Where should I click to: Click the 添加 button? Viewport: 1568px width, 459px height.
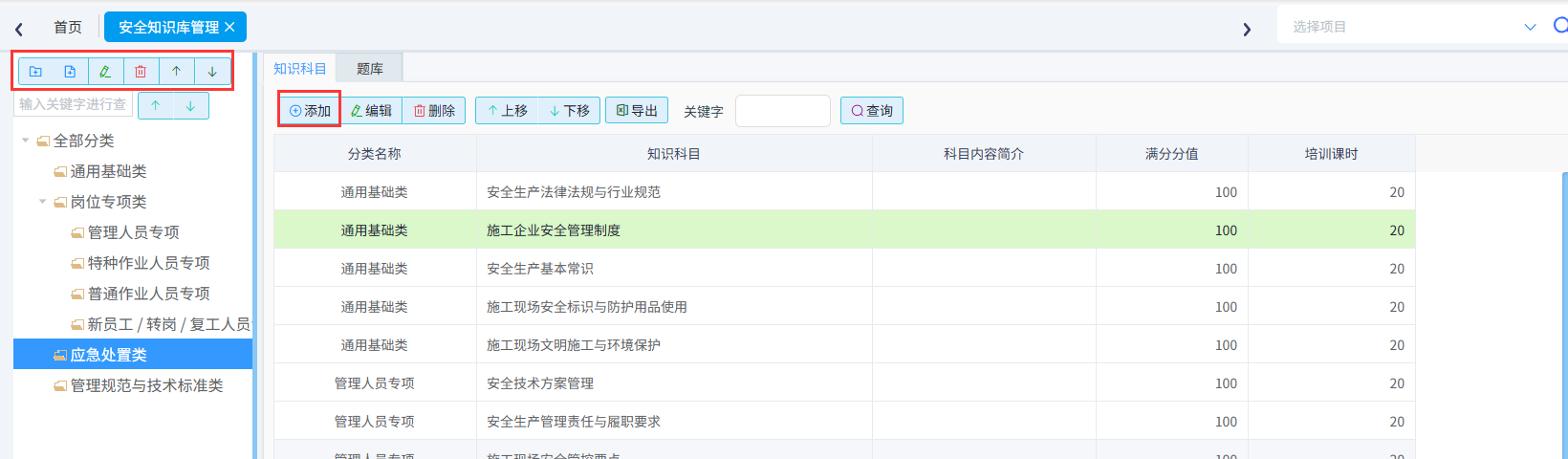[310, 111]
